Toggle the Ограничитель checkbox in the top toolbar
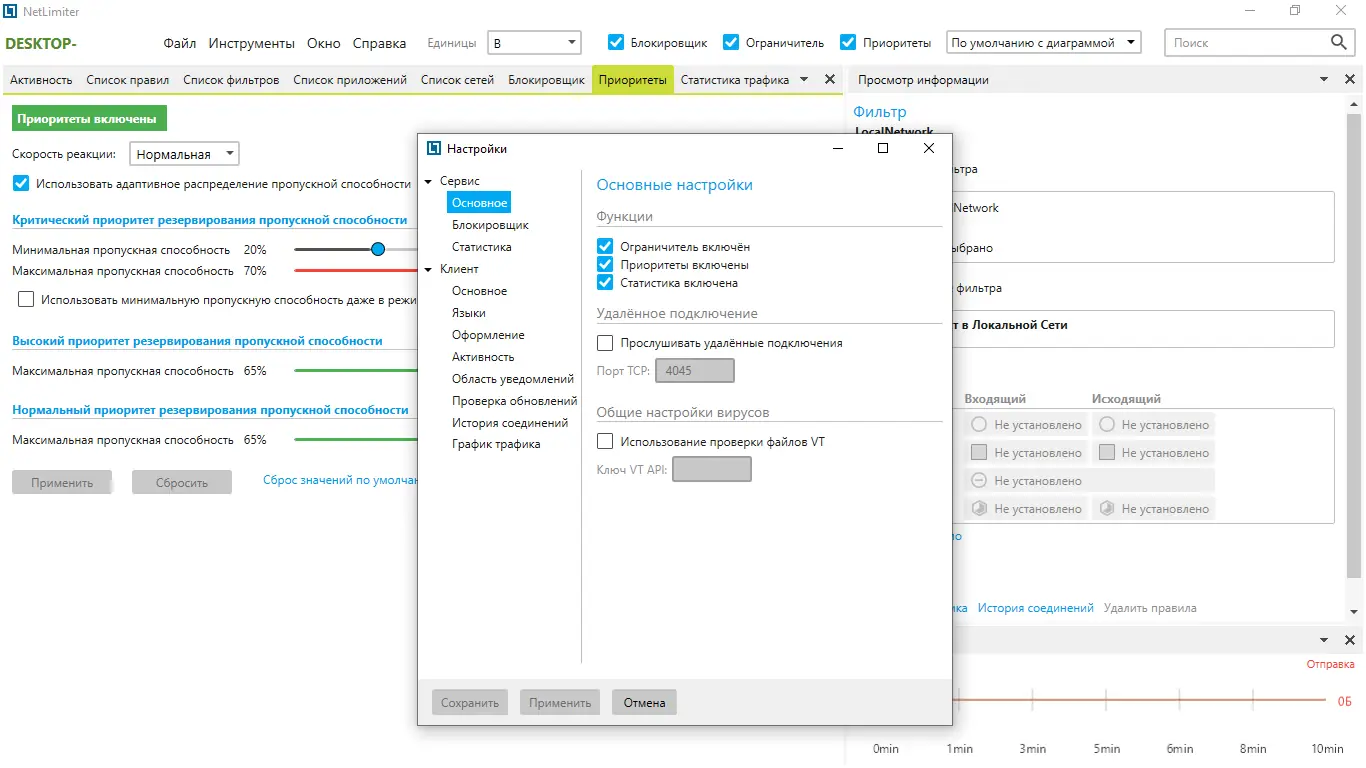 (731, 42)
